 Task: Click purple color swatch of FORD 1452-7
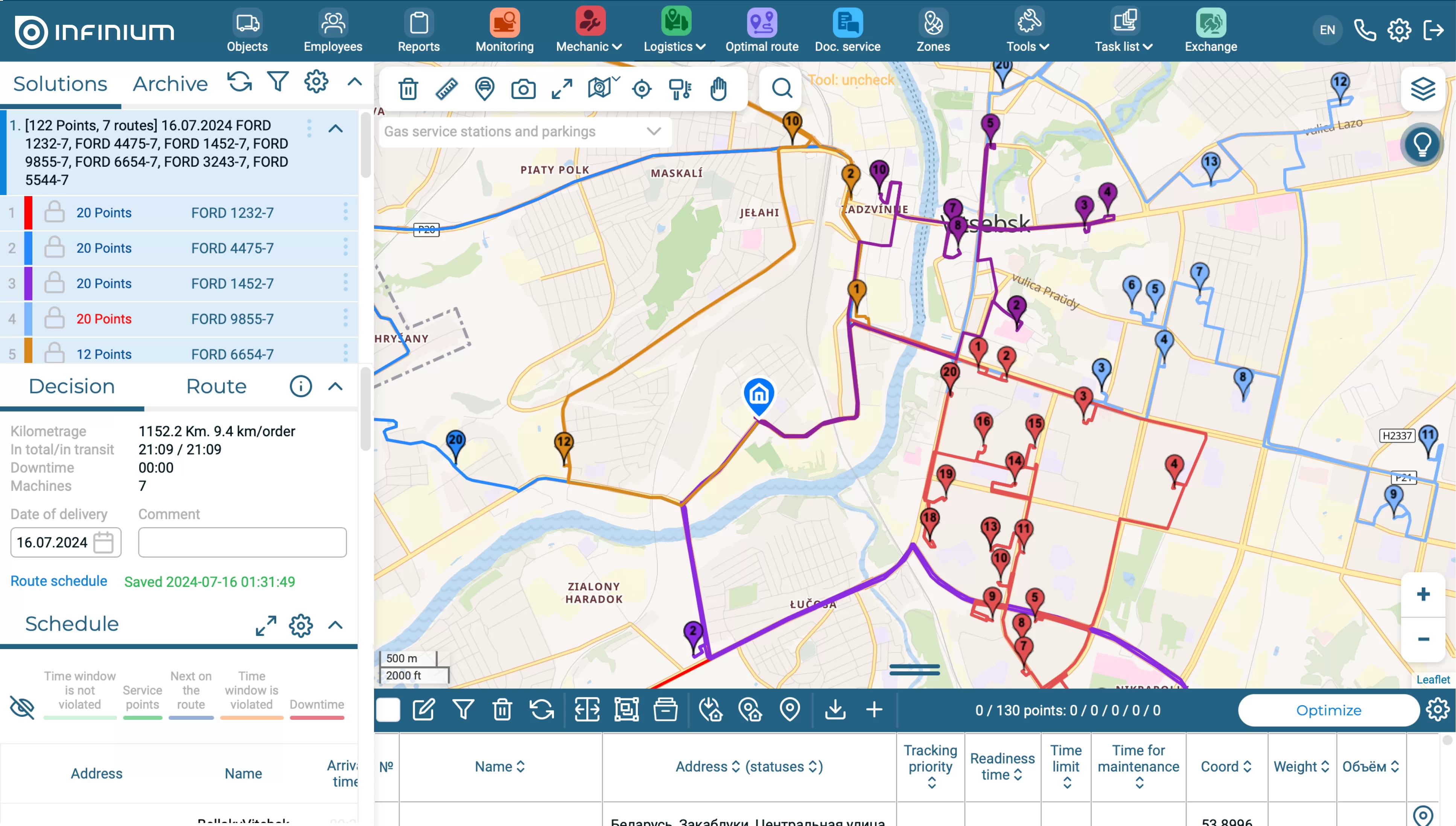click(x=28, y=283)
